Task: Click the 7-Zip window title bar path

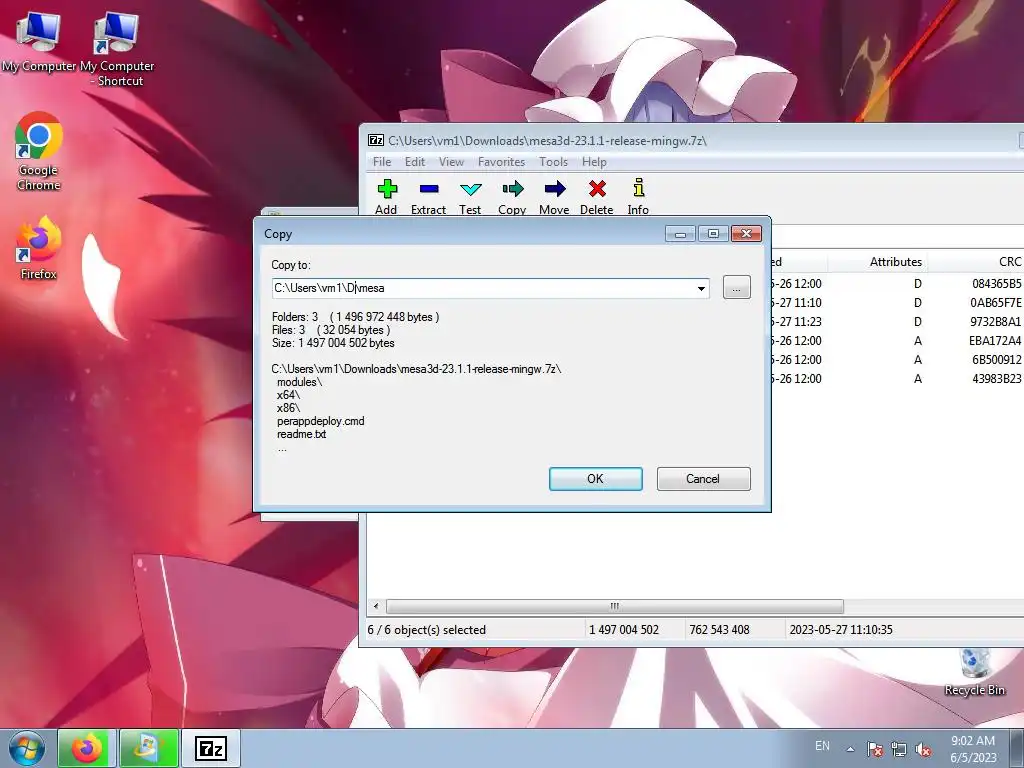Action: pyautogui.click(x=547, y=141)
